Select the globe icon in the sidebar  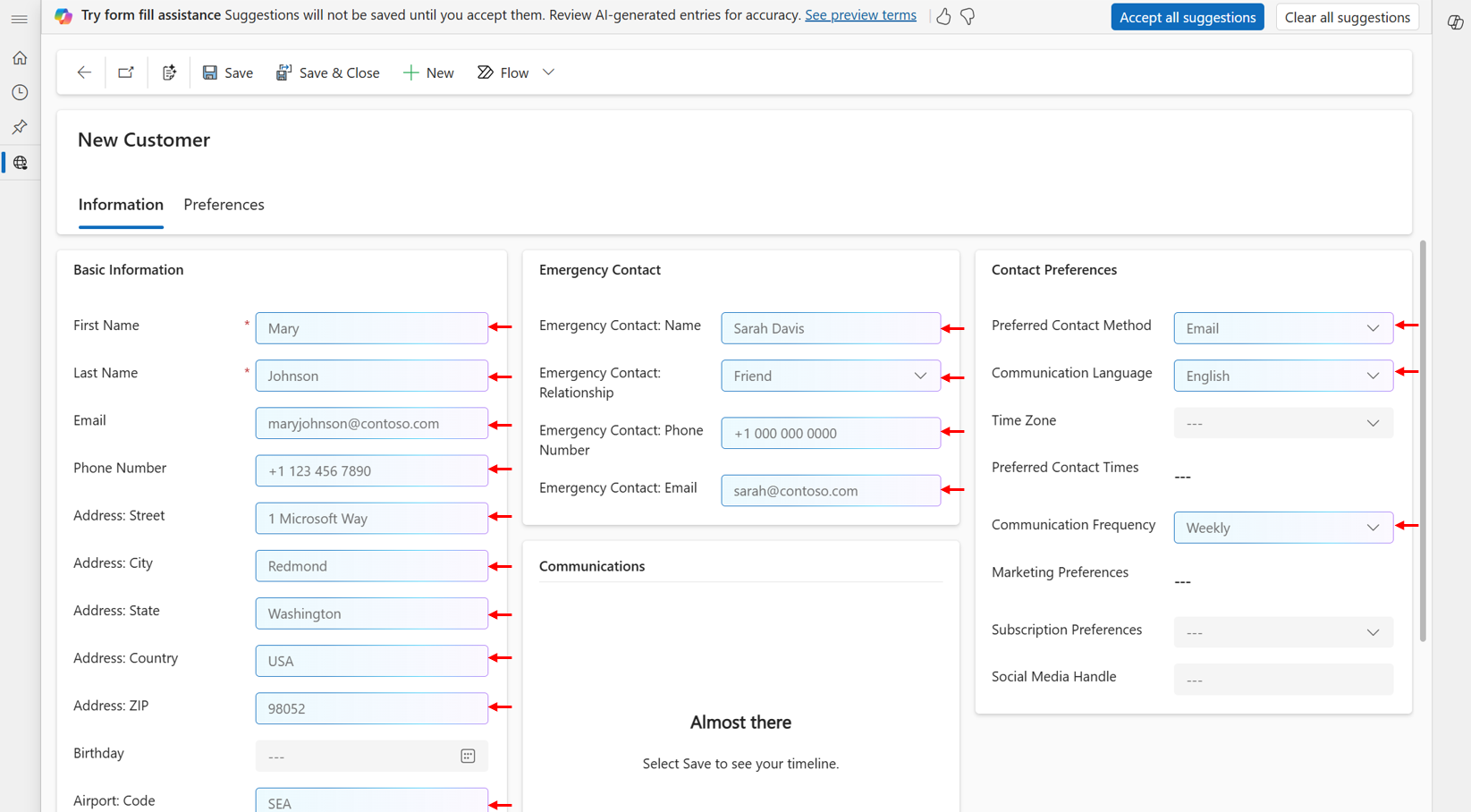(x=20, y=162)
